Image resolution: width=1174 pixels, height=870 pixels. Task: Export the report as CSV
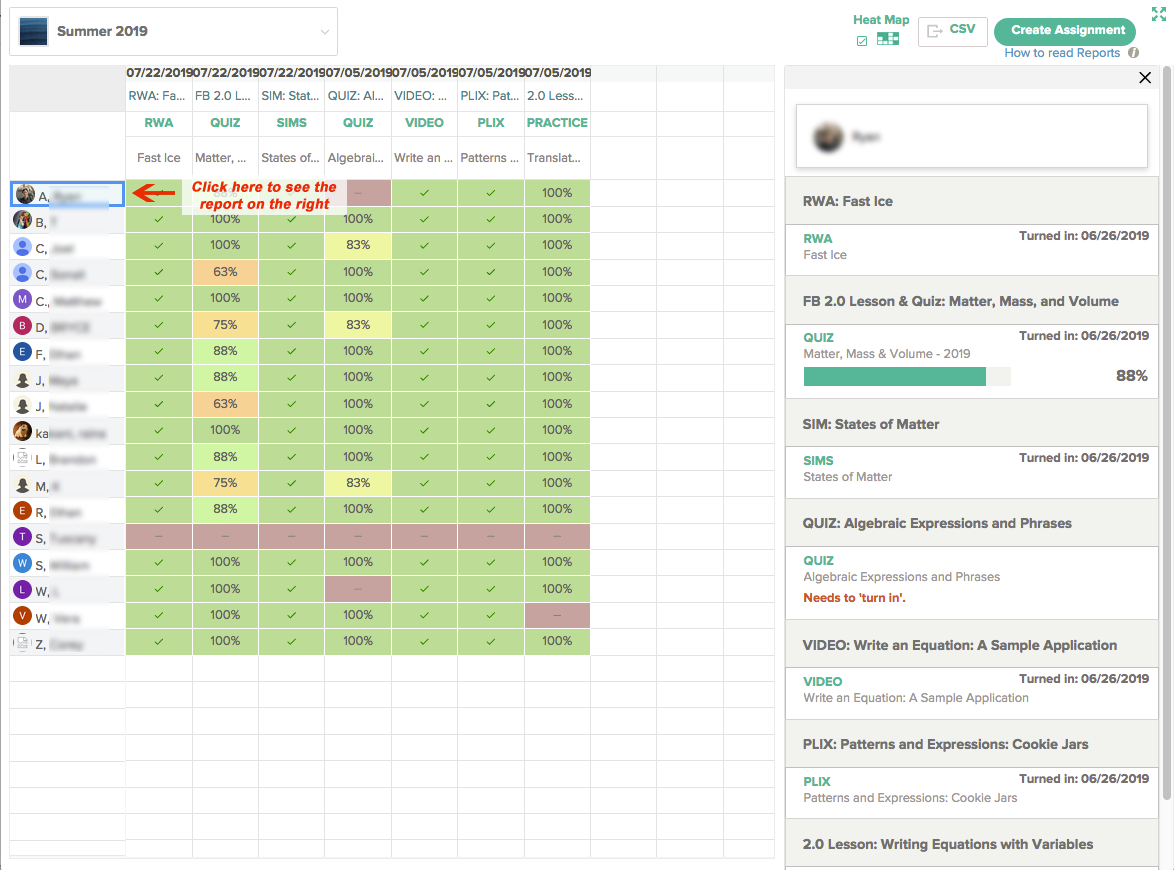(x=952, y=31)
